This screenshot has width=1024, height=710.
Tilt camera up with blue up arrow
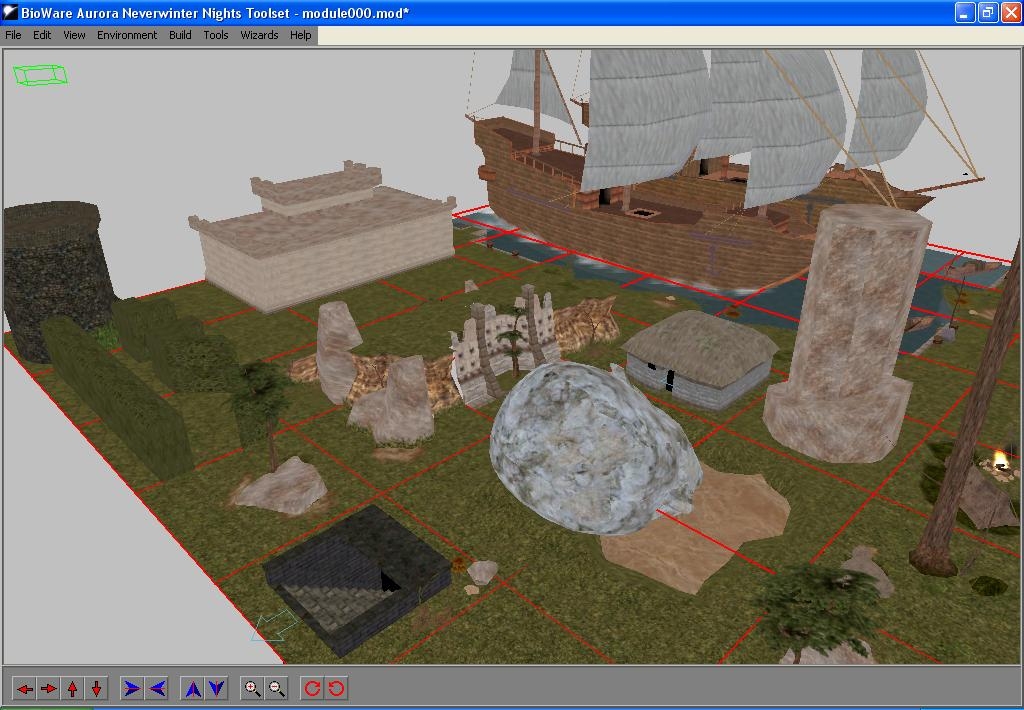tap(193, 688)
